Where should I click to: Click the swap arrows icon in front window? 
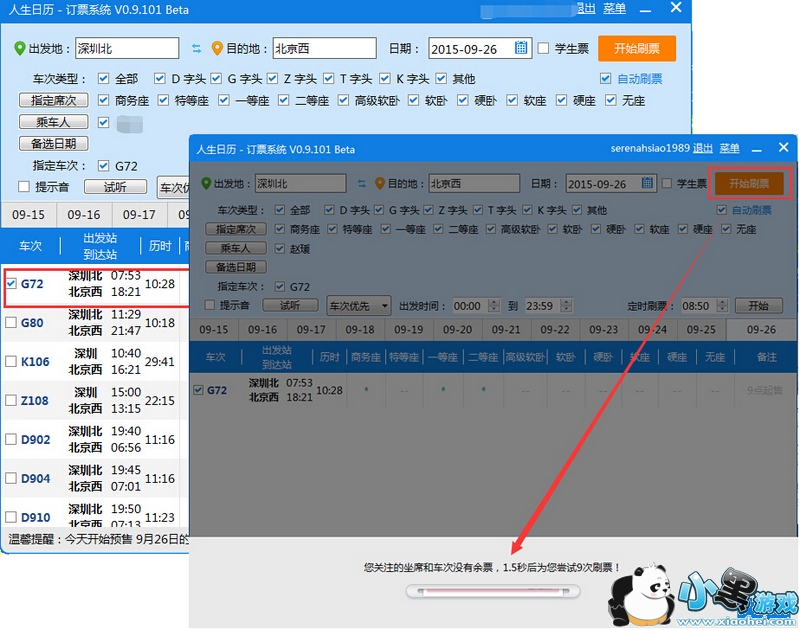361,184
